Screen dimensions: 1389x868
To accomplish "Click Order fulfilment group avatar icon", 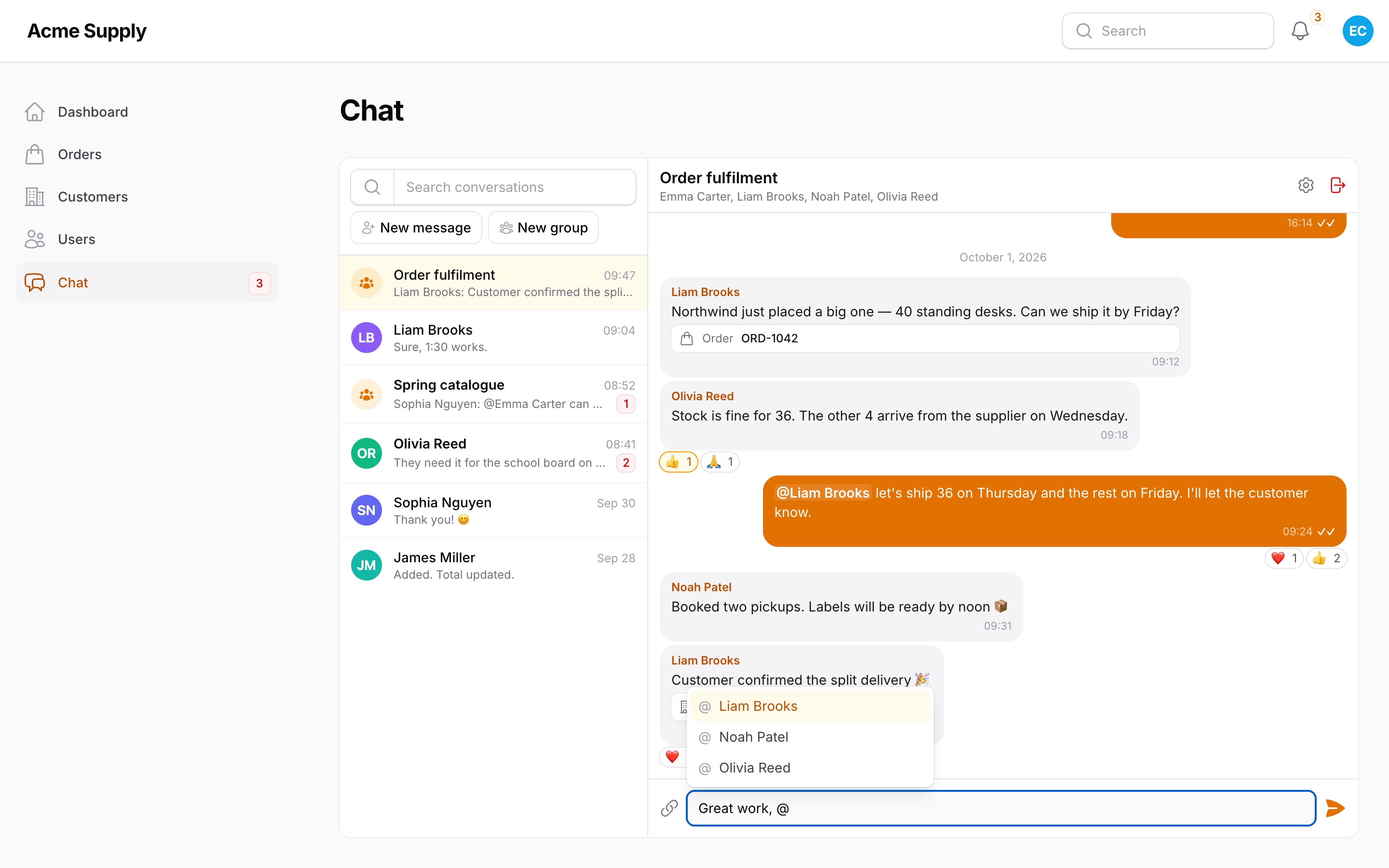I will (366, 283).
